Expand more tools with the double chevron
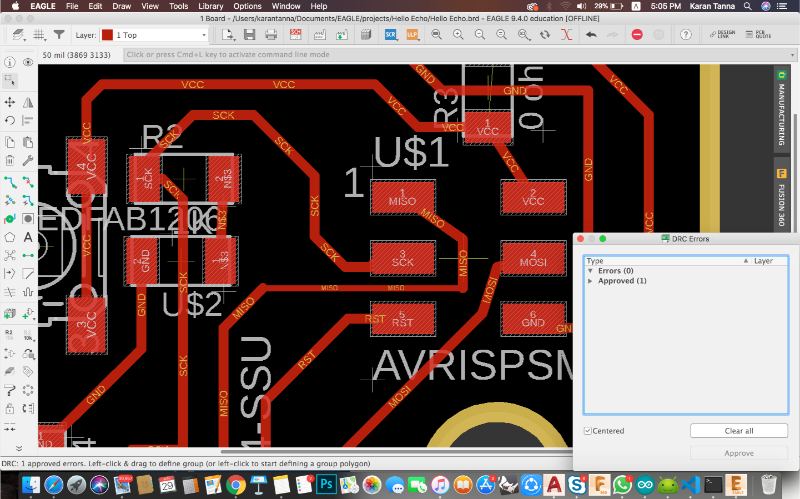The image size is (800, 499). point(19,448)
